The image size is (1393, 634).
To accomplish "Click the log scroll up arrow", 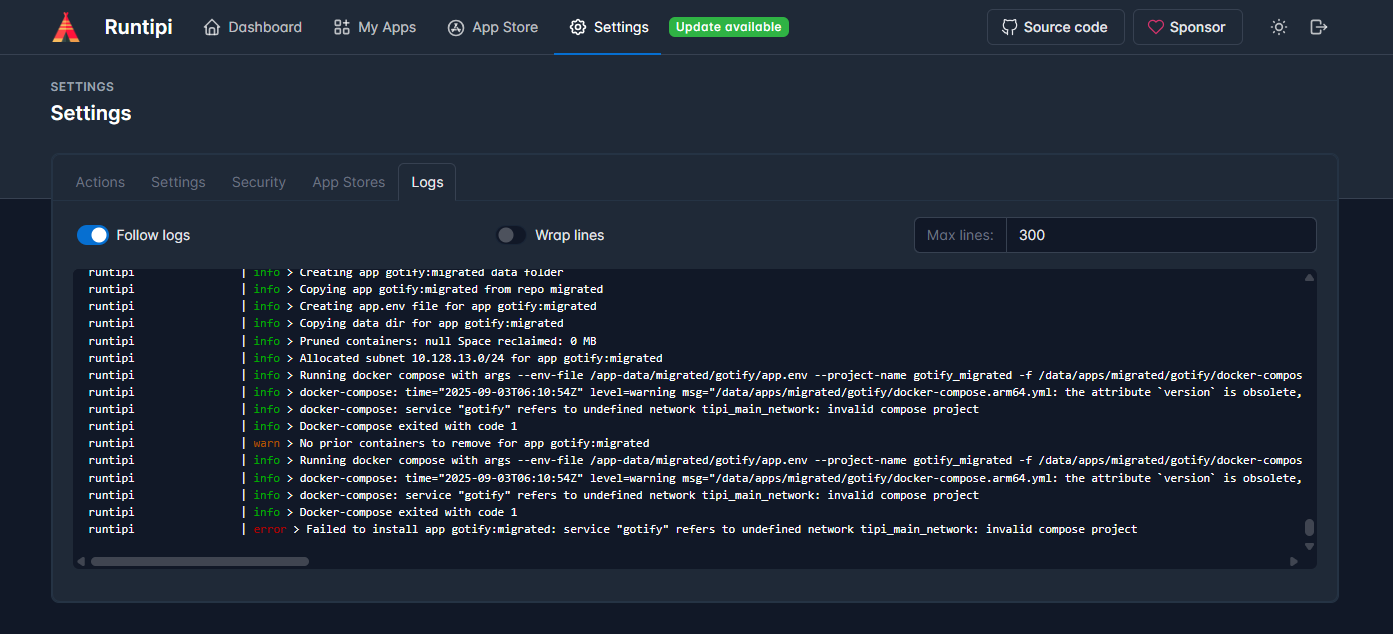I will pyautogui.click(x=1309, y=278).
